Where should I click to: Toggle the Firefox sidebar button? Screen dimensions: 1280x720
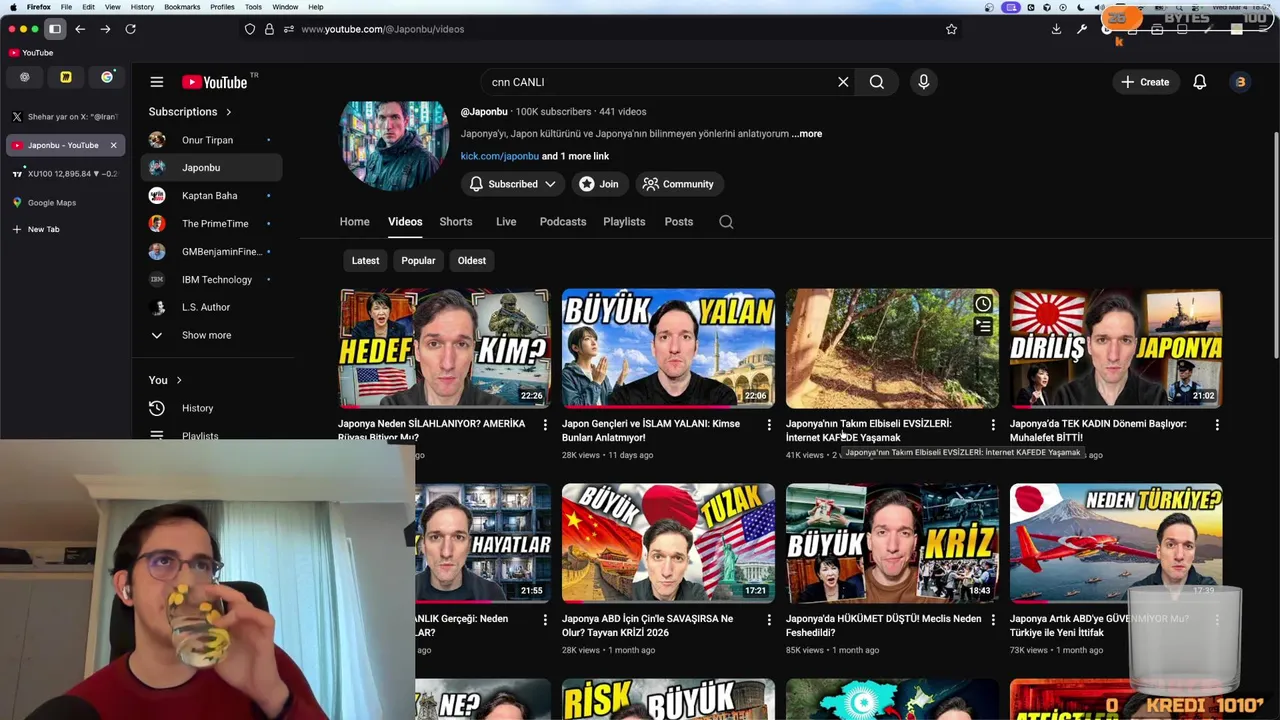coord(55,29)
